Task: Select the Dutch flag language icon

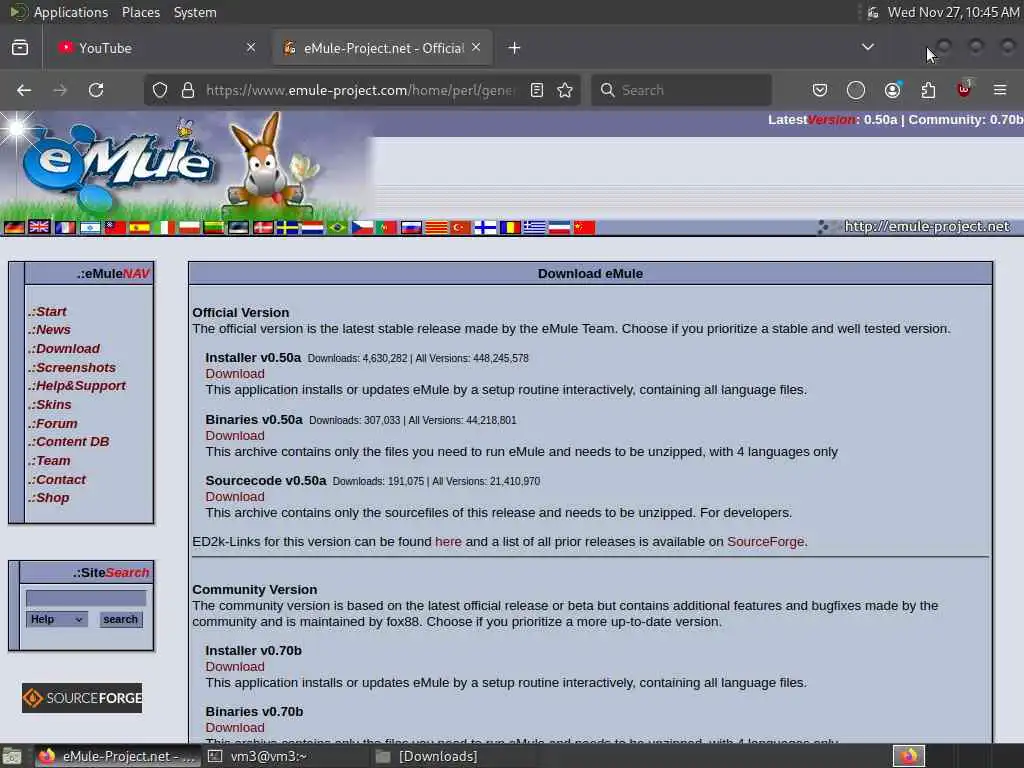Action: pos(312,227)
